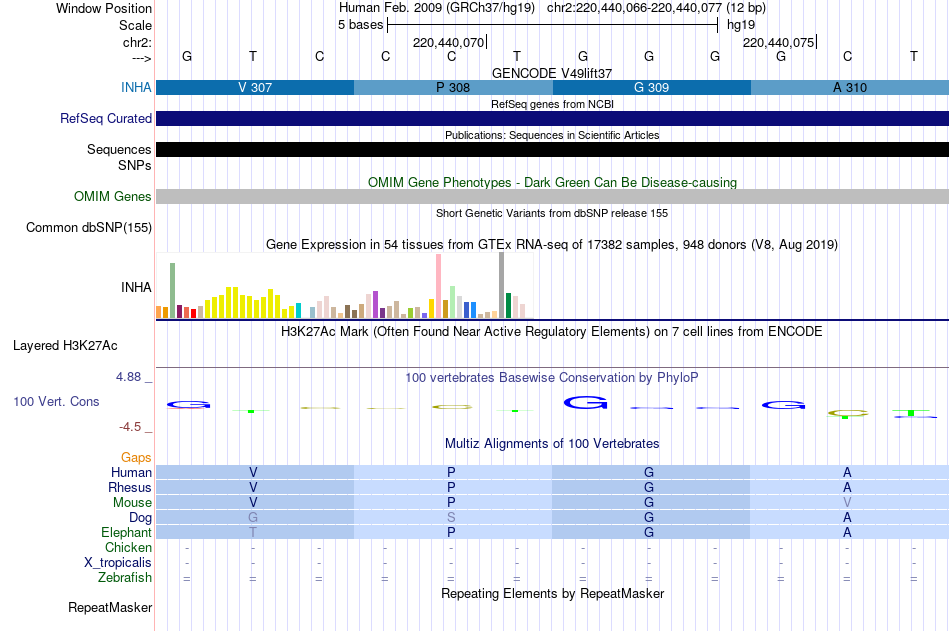Click the RepeatMasker track label
950x631 pixels.
coord(110,607)
